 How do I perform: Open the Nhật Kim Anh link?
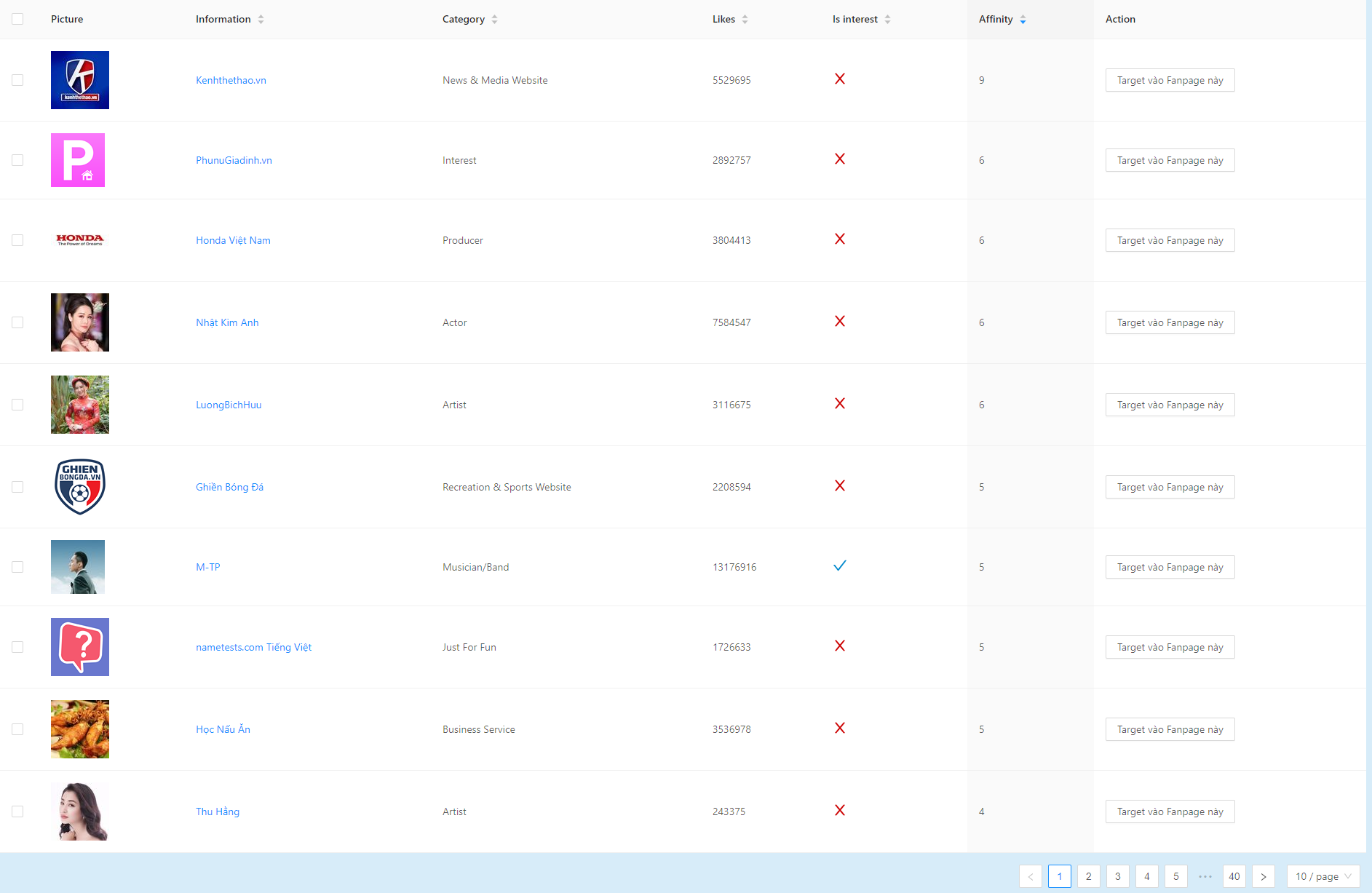click(x=227, y=322)
